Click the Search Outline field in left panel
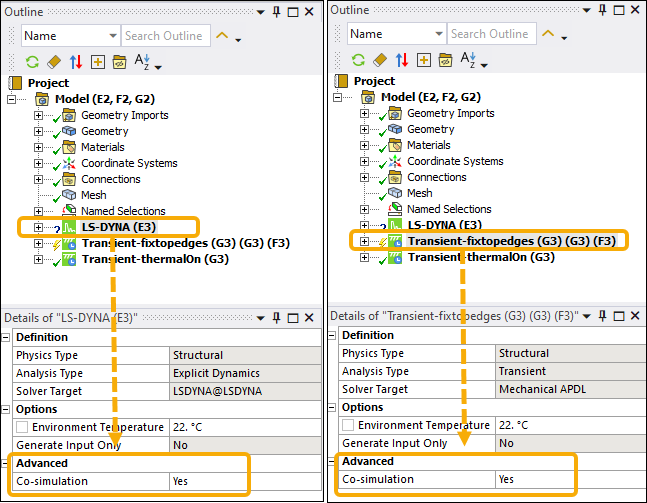Image resolution: width=647 pixels, height=503 pixels. 163,36
